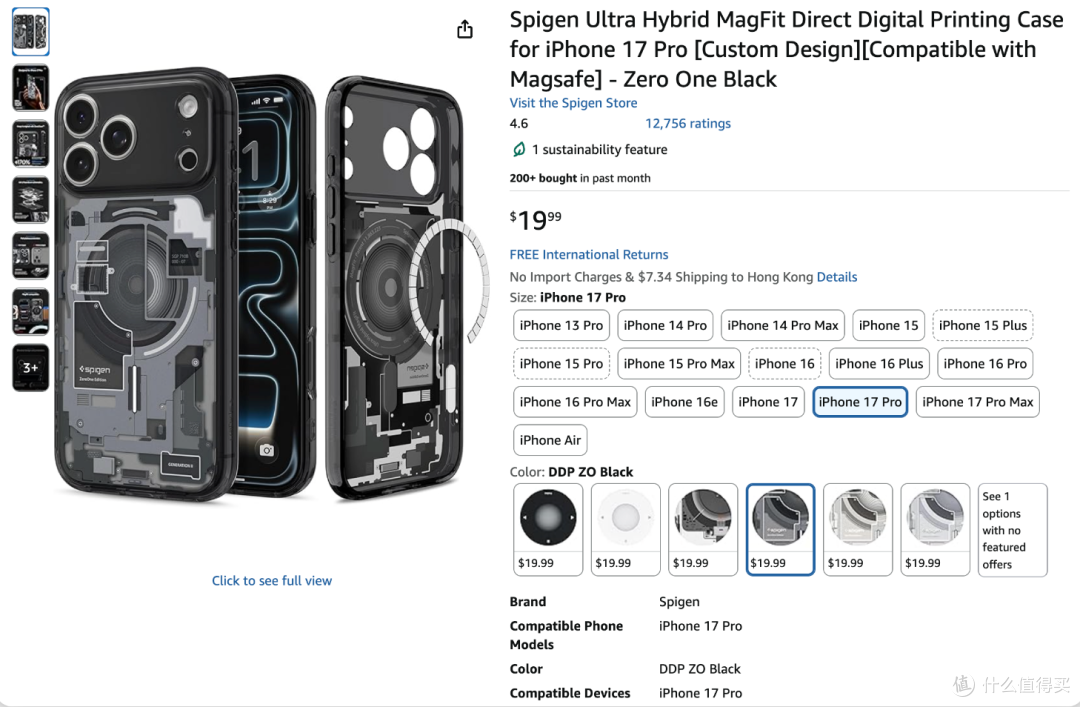
Task: Expand See 1 options with no featured offers
Action: pyautogui.click(x=1012, y=529)
